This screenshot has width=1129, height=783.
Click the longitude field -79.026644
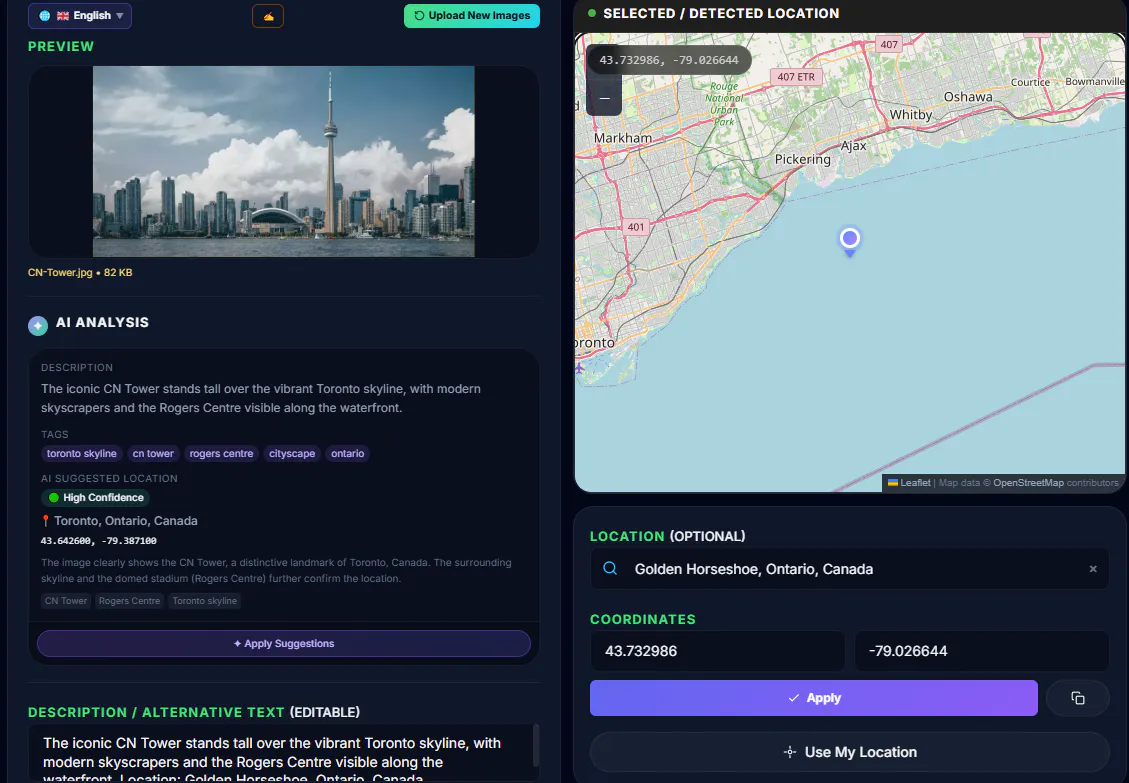(981, 651)
